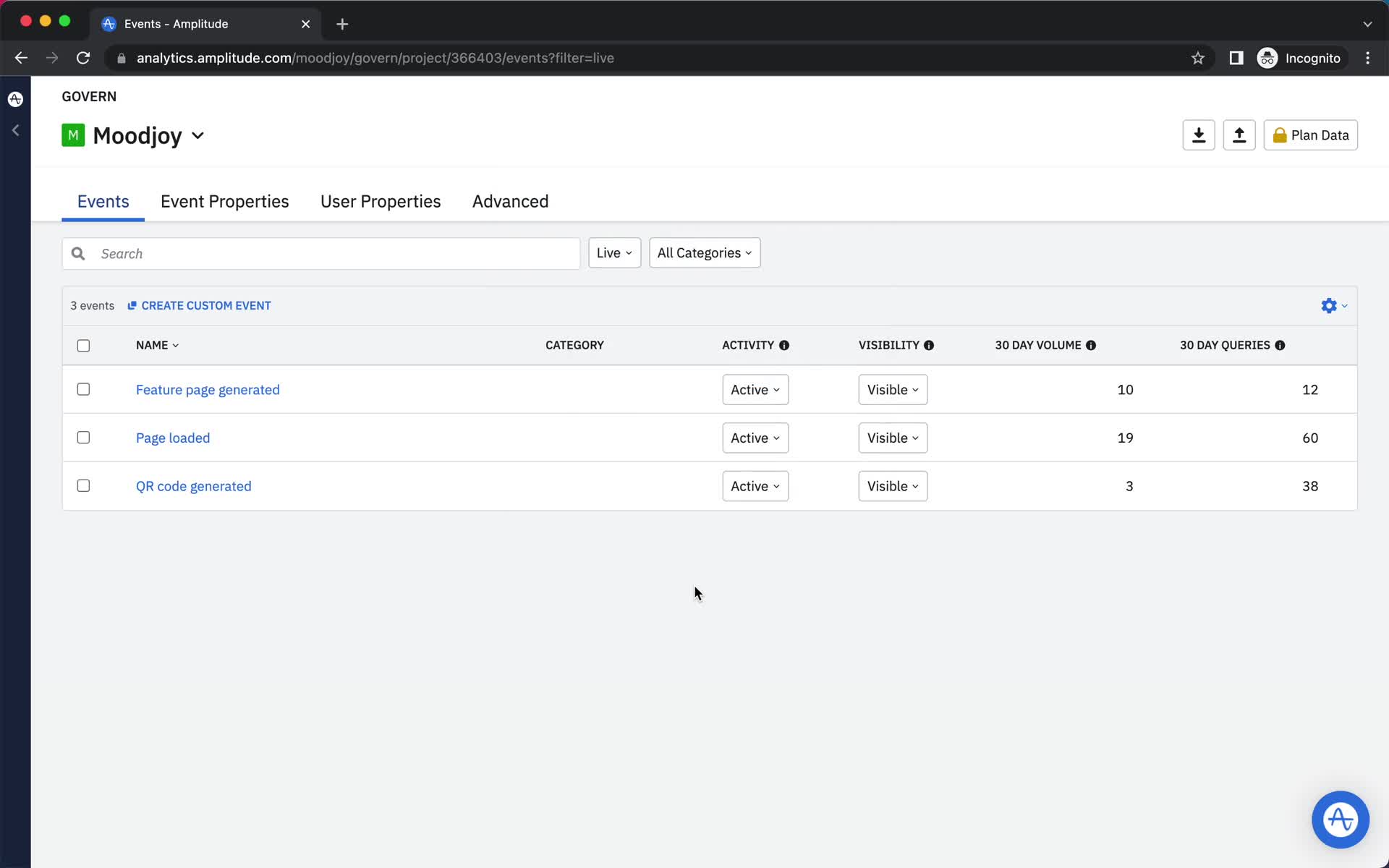Expand the Moodjoy project switcher
The height and width of the screenshot is (868, 1389).
pos(197,135)
